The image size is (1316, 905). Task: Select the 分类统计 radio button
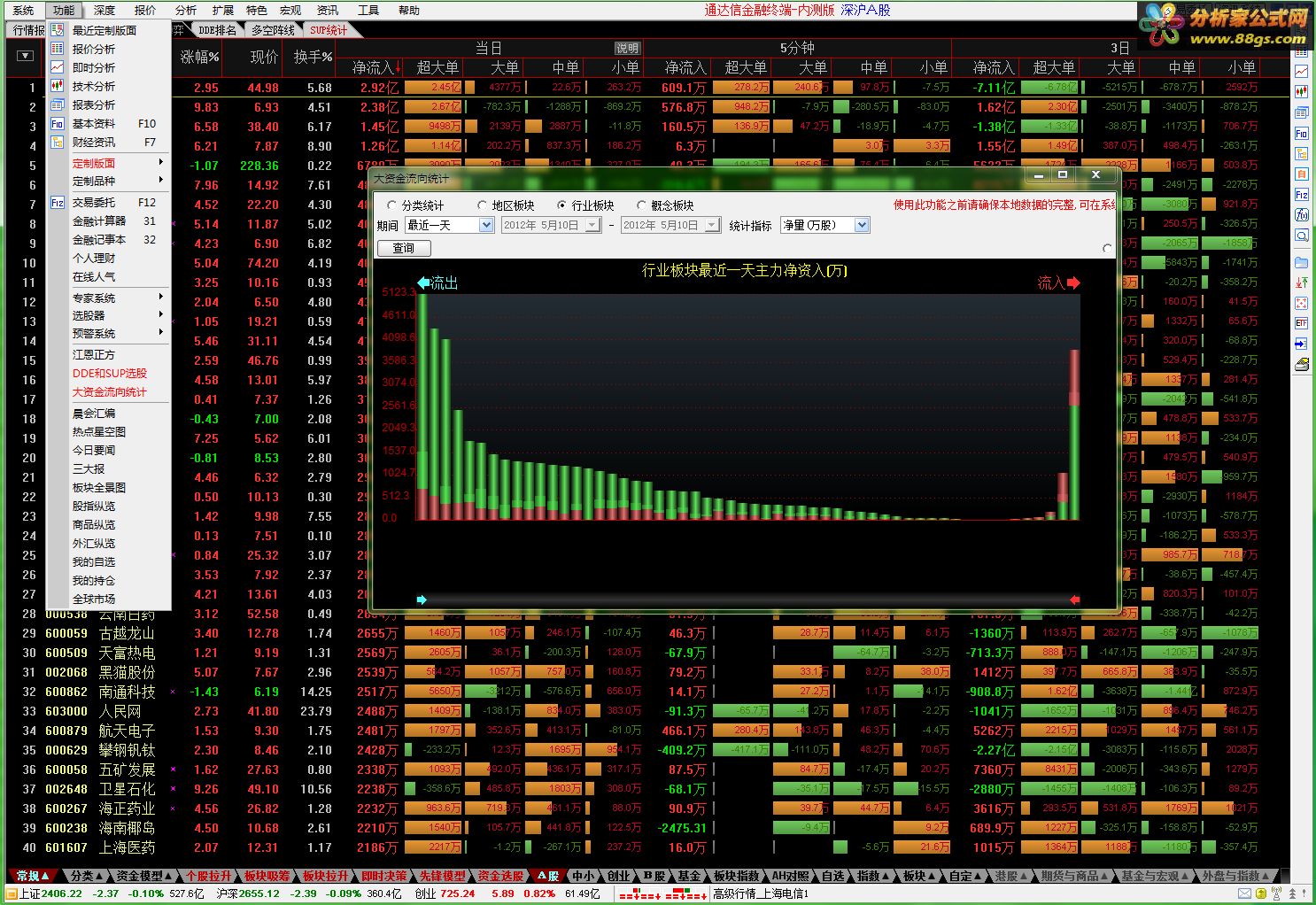pos(392,205)
